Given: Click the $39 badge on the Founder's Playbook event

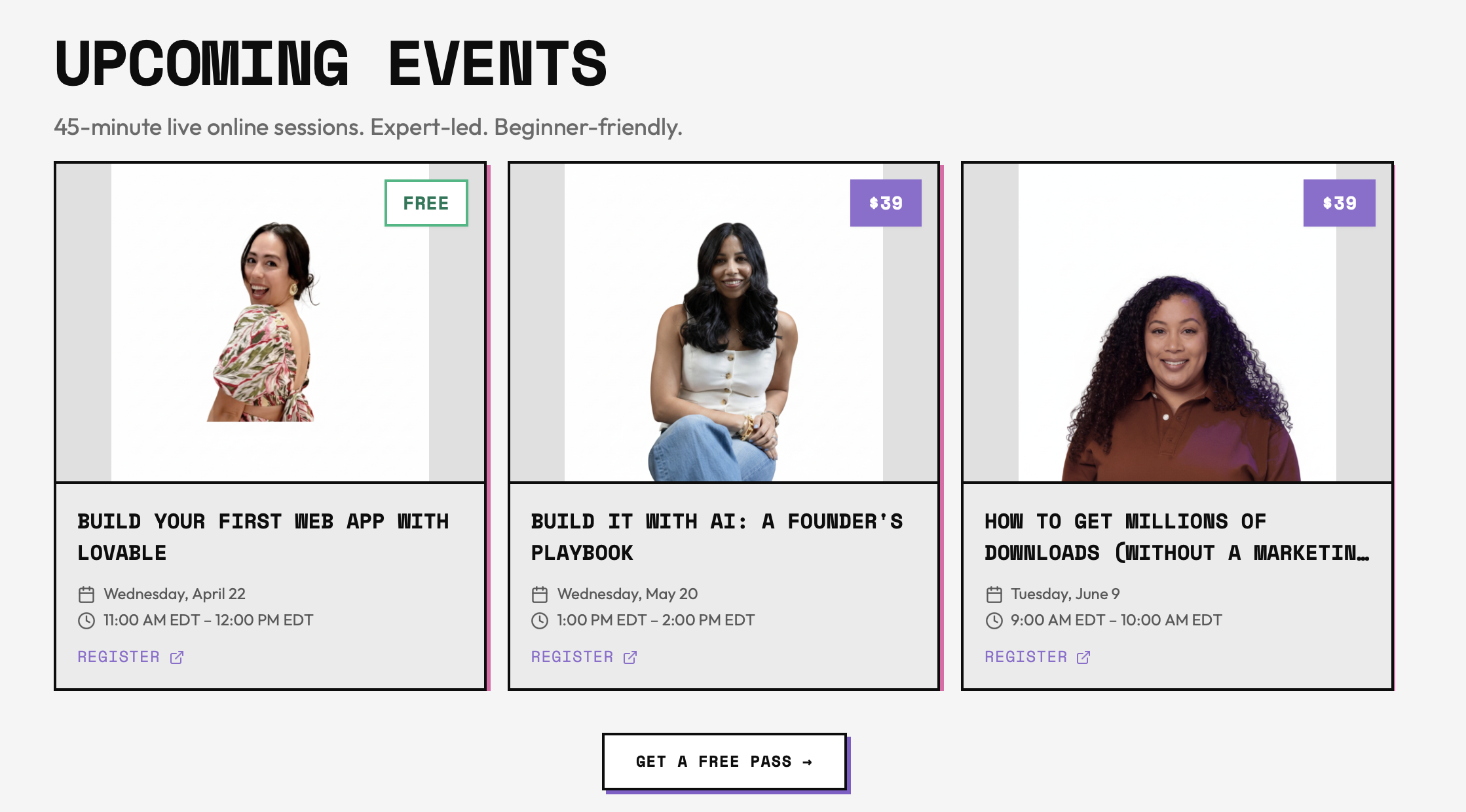Looking at the screenshot, I should (886, 203).
